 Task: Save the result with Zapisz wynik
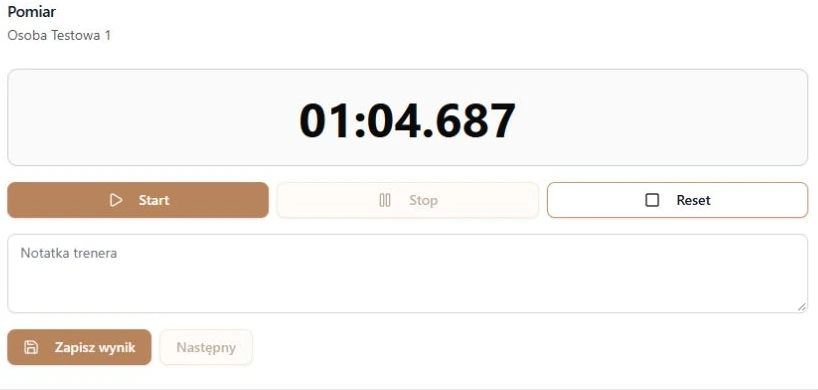[79, 347]
